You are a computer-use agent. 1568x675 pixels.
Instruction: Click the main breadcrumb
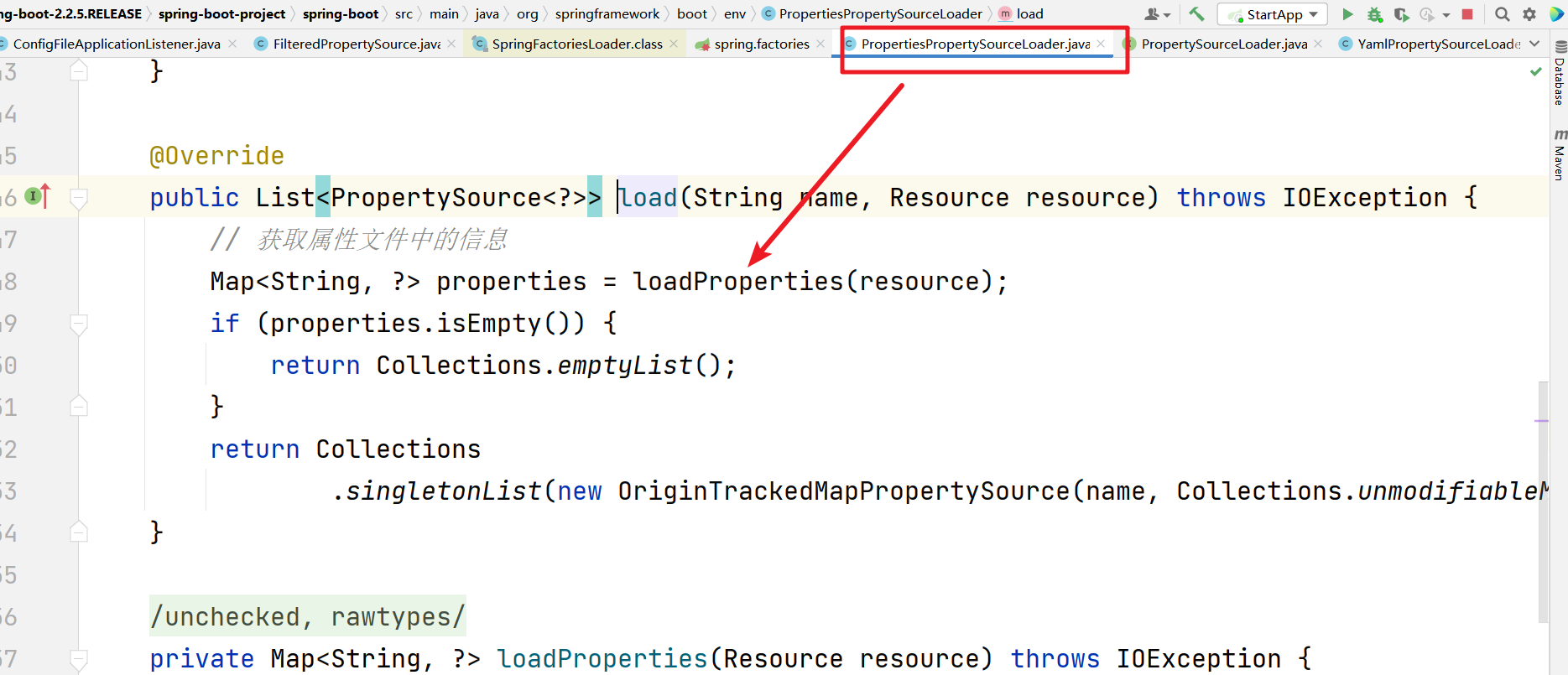click(444, 13)
